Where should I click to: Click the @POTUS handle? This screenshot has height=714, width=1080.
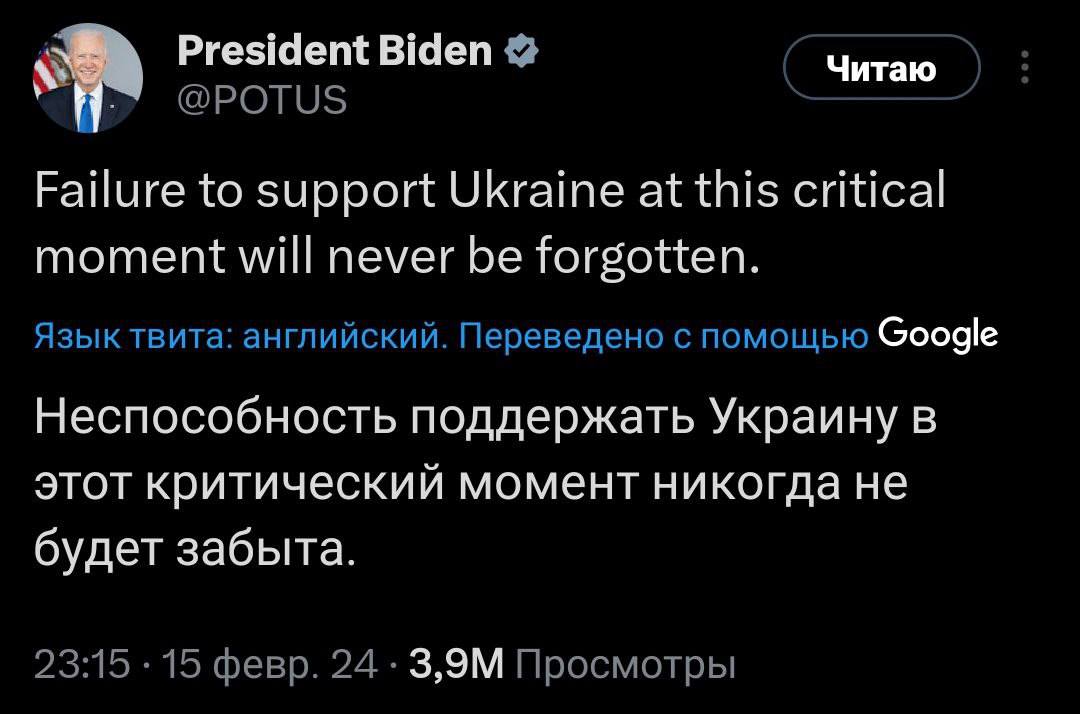[x=261, y=100]
